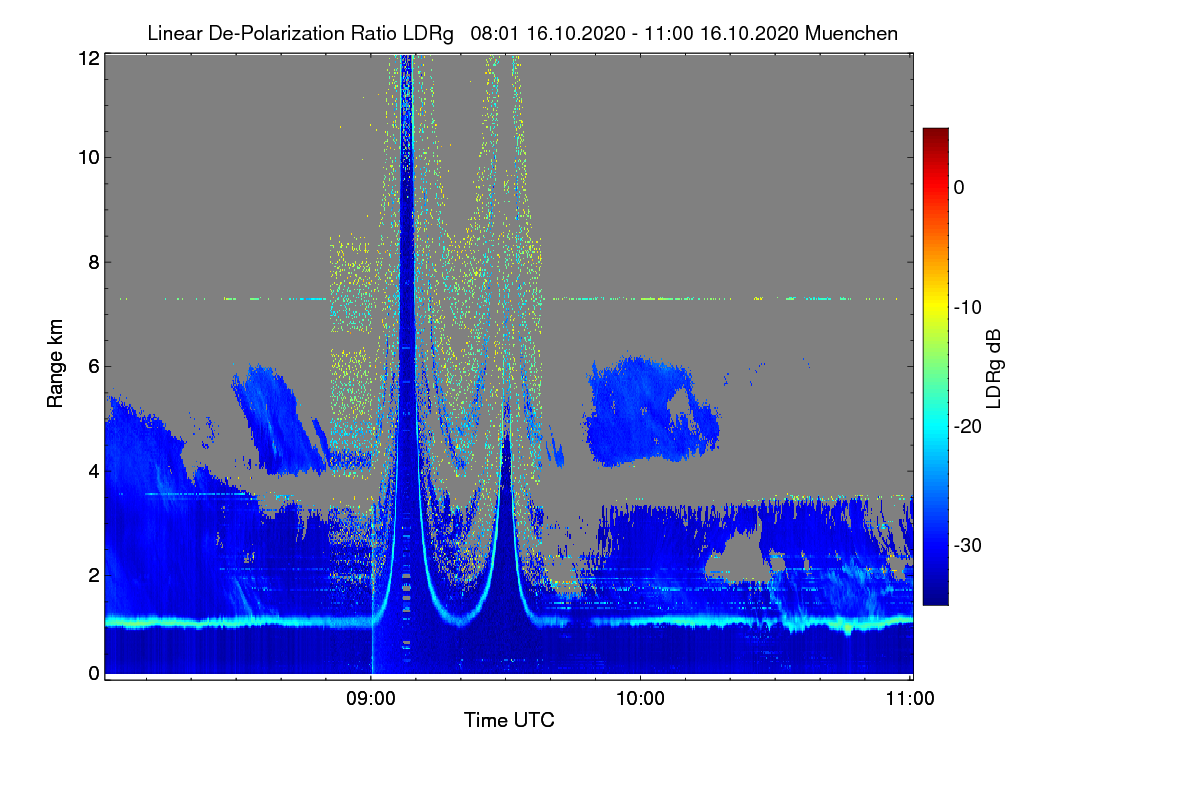The image size is (1200, 800).
Task: Click the '6' range tick label
Action: tap(94, 366)
